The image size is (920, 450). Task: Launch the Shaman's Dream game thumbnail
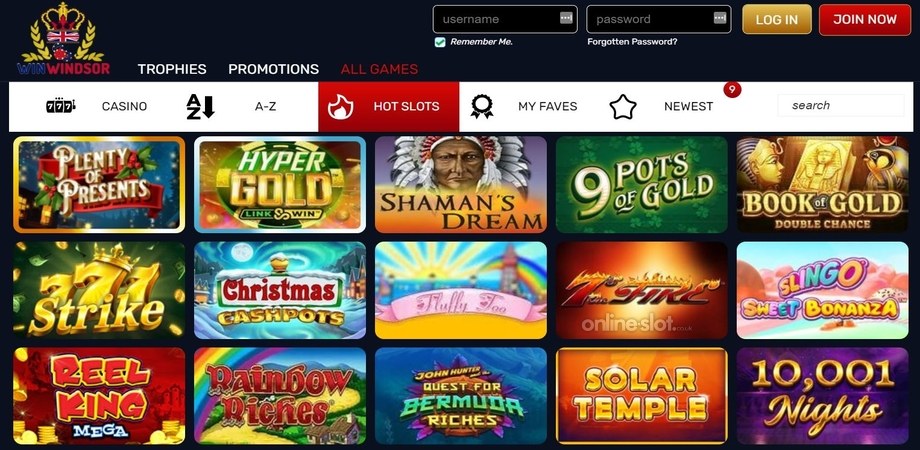coord(461,185)
